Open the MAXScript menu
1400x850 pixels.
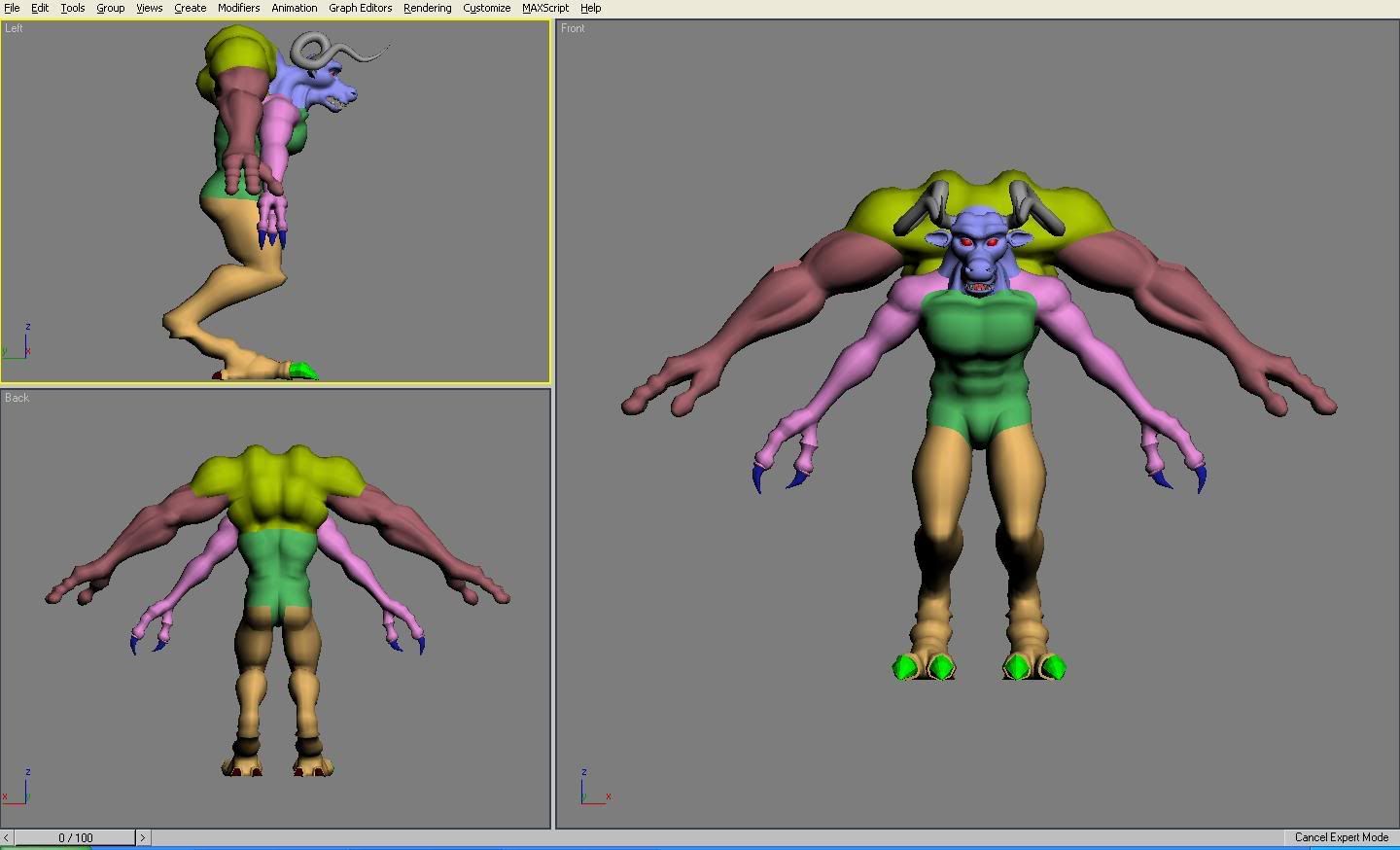click(544, 8)
